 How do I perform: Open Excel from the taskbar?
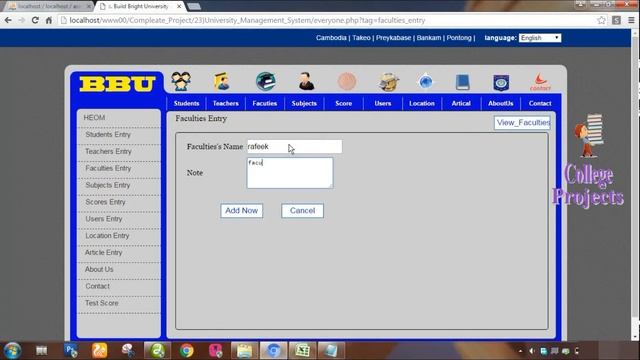tap(302, 351)
